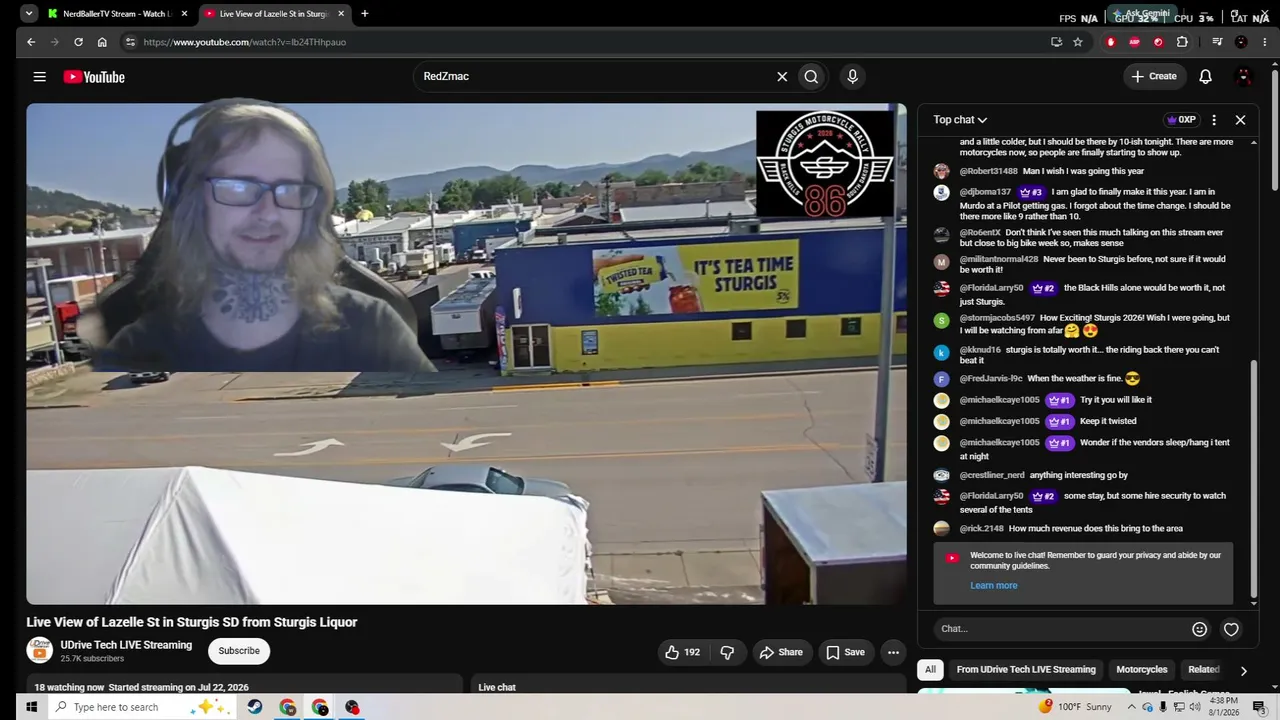
Task: Close the NerdBallerTV Stream tab
Action: (184, 14)
